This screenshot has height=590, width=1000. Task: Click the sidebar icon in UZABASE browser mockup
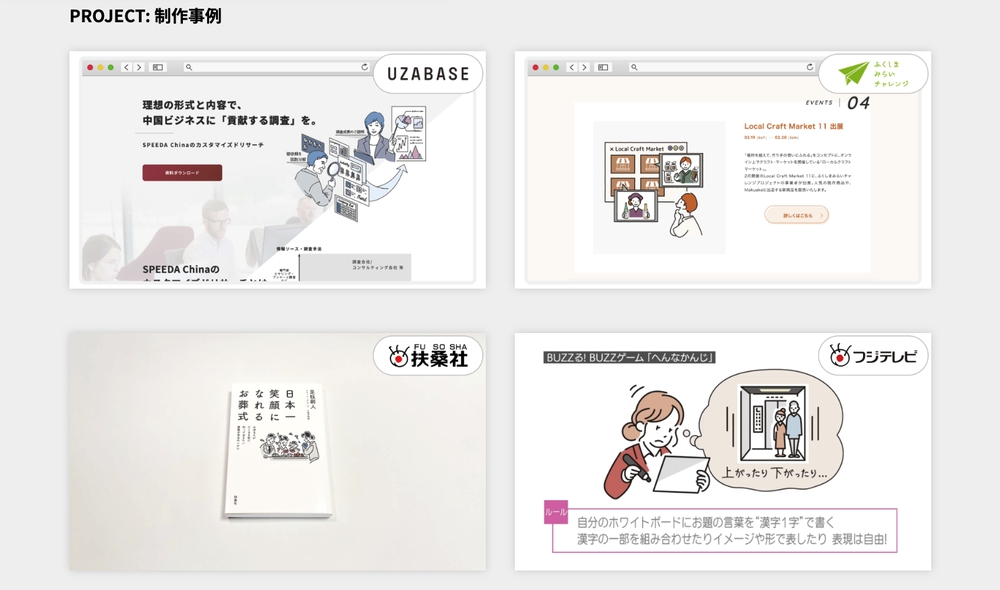point(158,67)
